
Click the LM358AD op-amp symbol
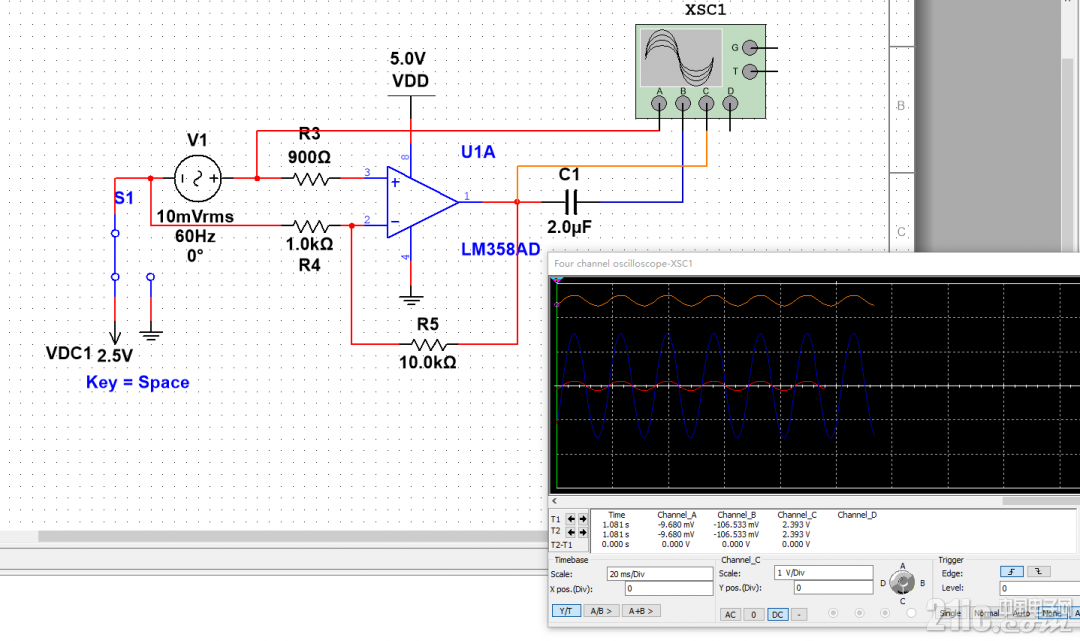coord(422,202)
